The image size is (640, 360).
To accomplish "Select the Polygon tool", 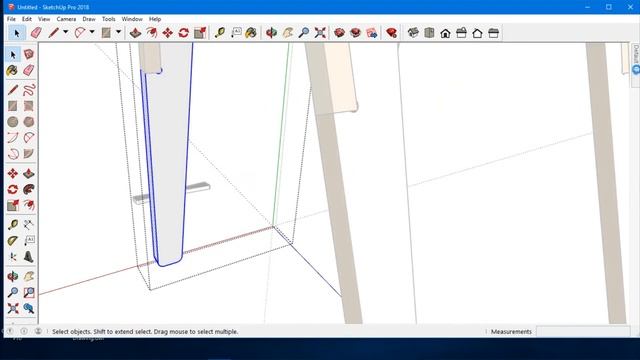I will 29,122.
